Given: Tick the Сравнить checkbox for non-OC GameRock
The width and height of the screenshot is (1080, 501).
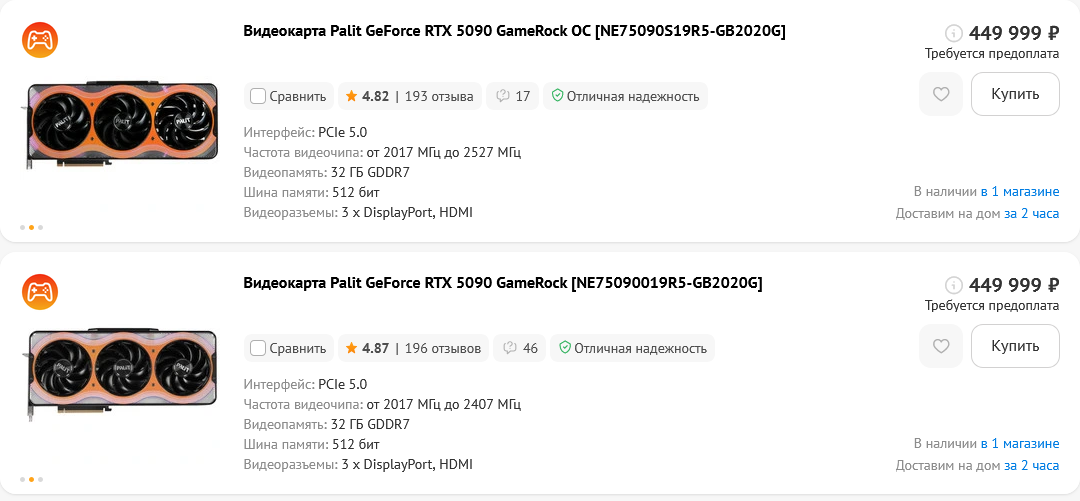Looking at the screenshot, I should [258, 349].
